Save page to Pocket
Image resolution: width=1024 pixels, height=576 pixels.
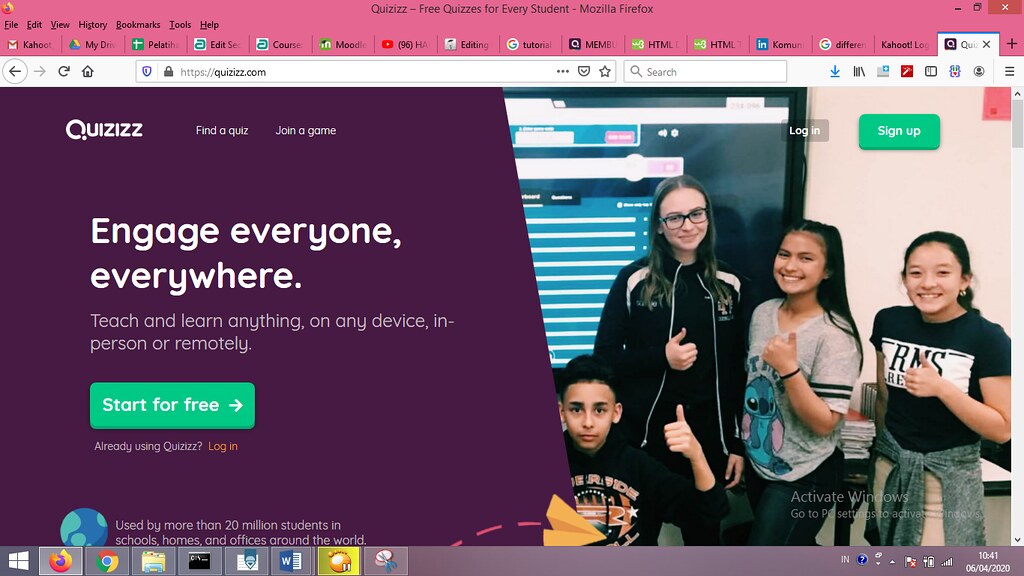point(584,72)
